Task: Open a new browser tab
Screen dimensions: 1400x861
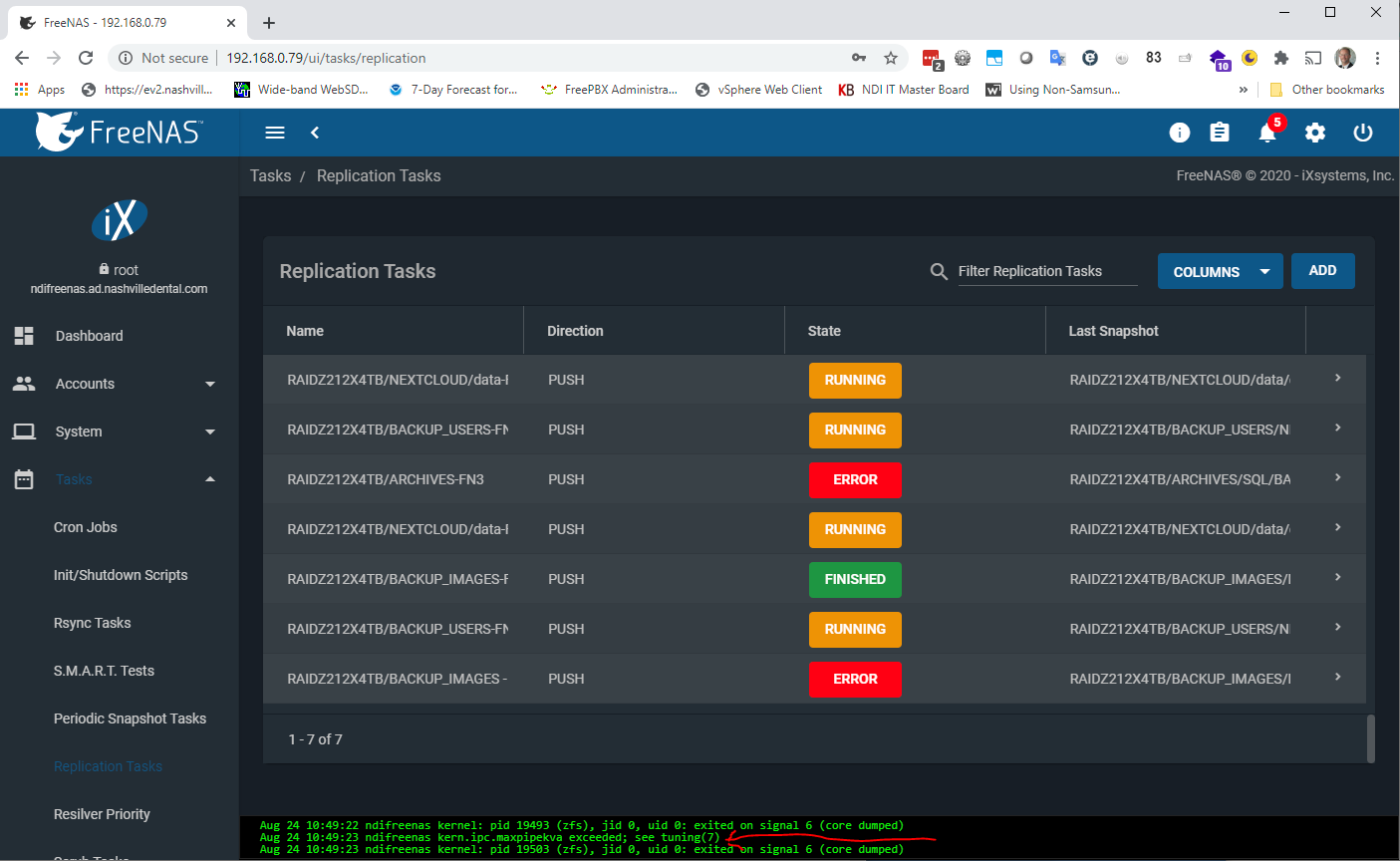Action: (269, 22)
